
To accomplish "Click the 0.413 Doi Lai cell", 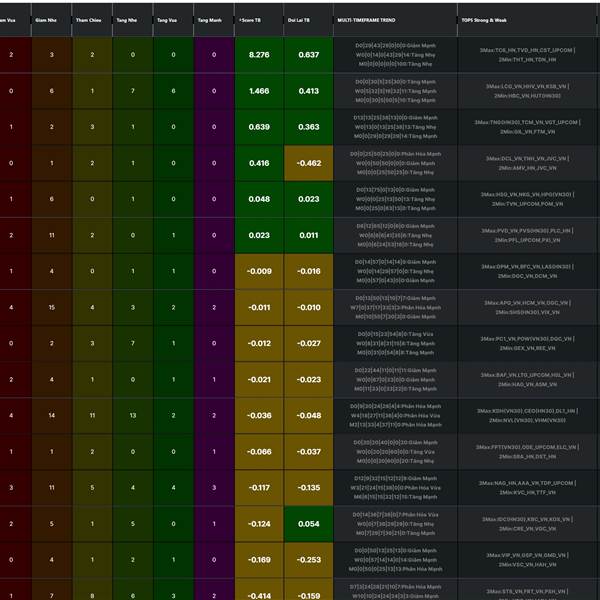I will (308, 91).
